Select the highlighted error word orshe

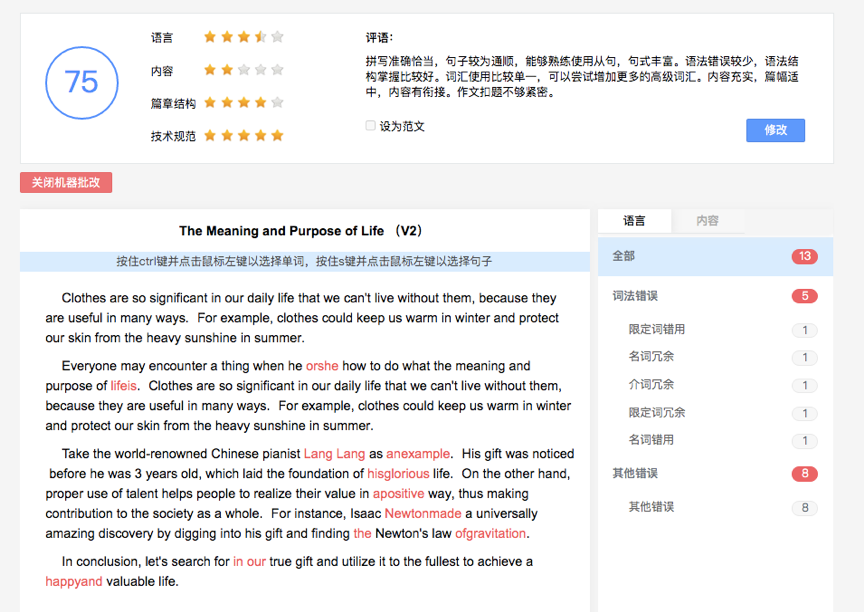322,365
